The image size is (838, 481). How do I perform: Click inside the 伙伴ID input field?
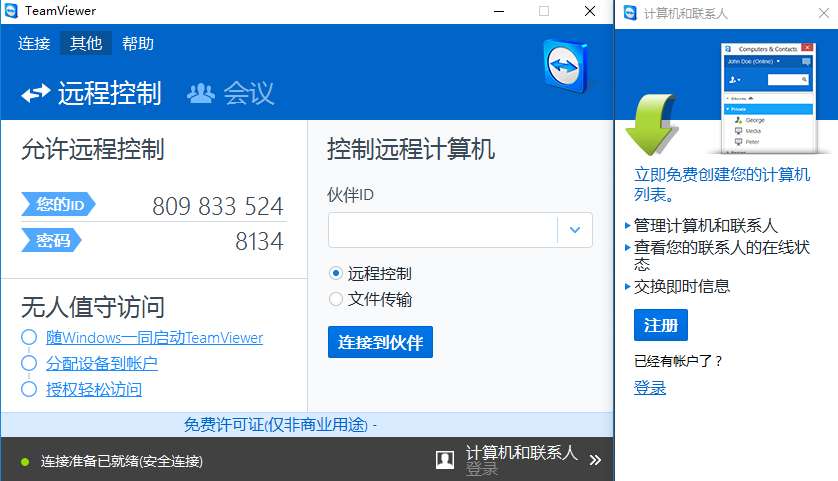pyautogui.click(x=443, y=230)
